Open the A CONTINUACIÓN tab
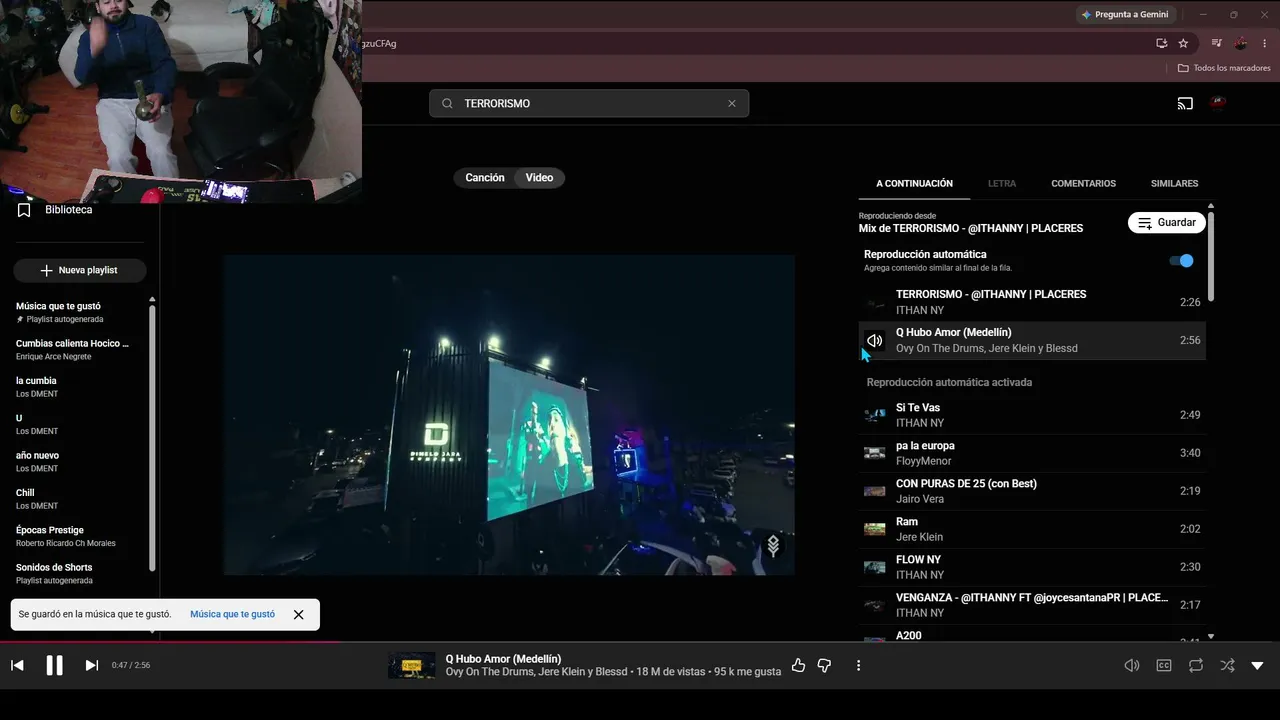This screenshot has height=720, width=1280. click(915, 184)
